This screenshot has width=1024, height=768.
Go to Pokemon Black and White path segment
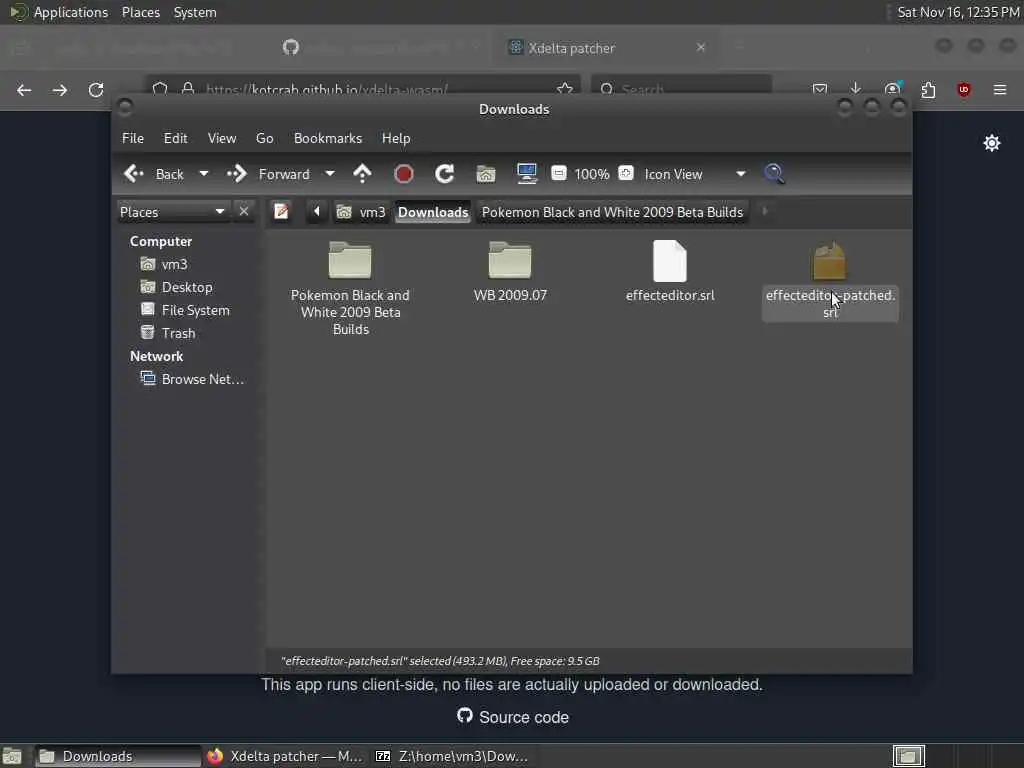click(x=613, y=212)
